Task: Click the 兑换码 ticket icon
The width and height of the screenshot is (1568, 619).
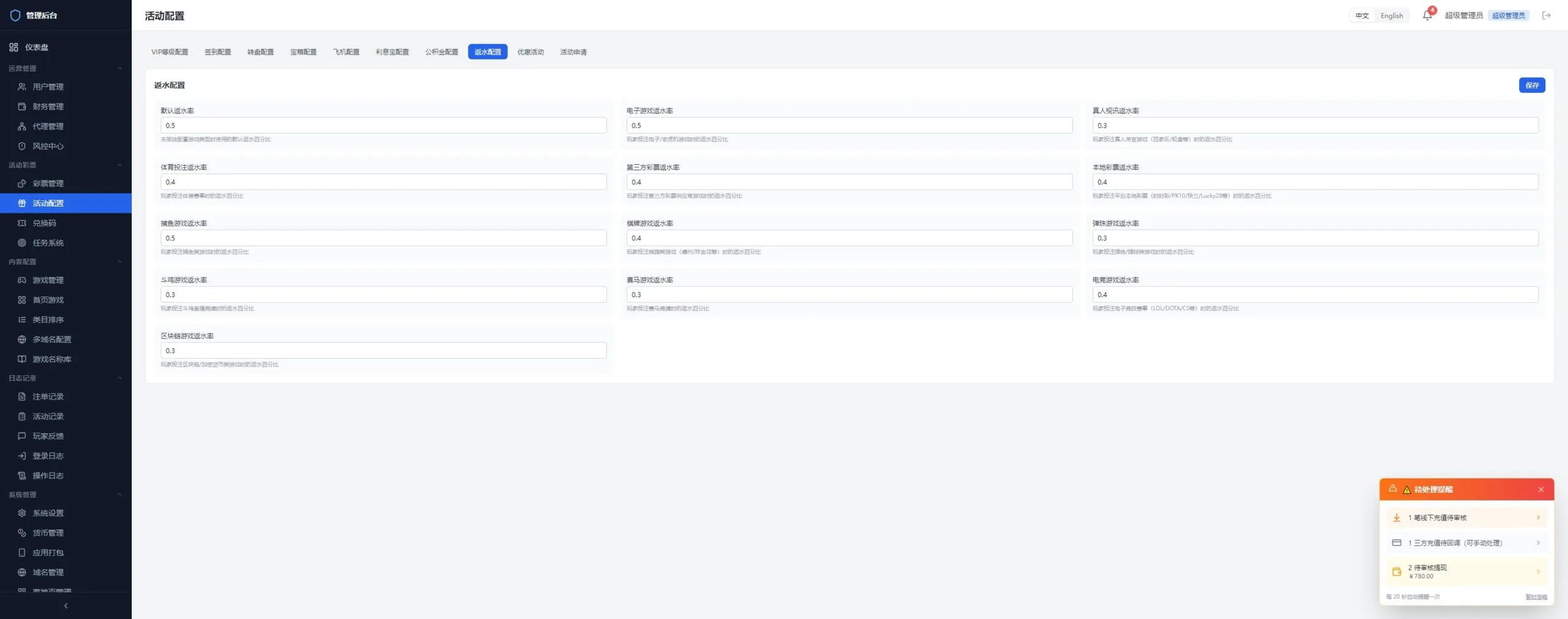Action: point(22,223)
